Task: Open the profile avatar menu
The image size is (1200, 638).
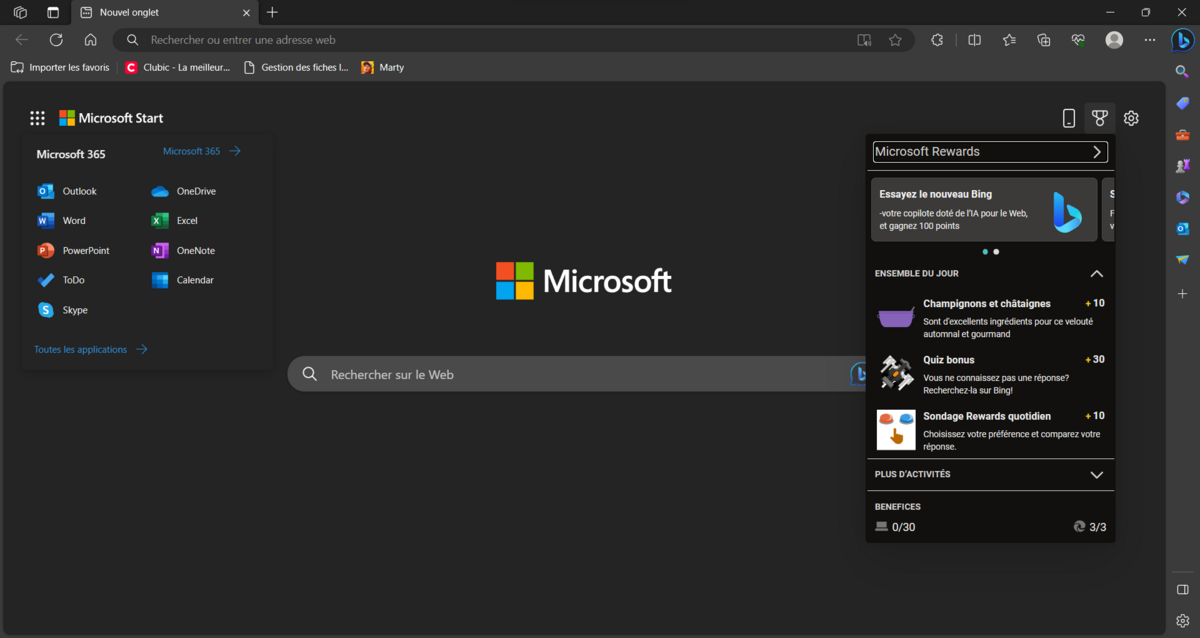Action: pos(1114,40)
